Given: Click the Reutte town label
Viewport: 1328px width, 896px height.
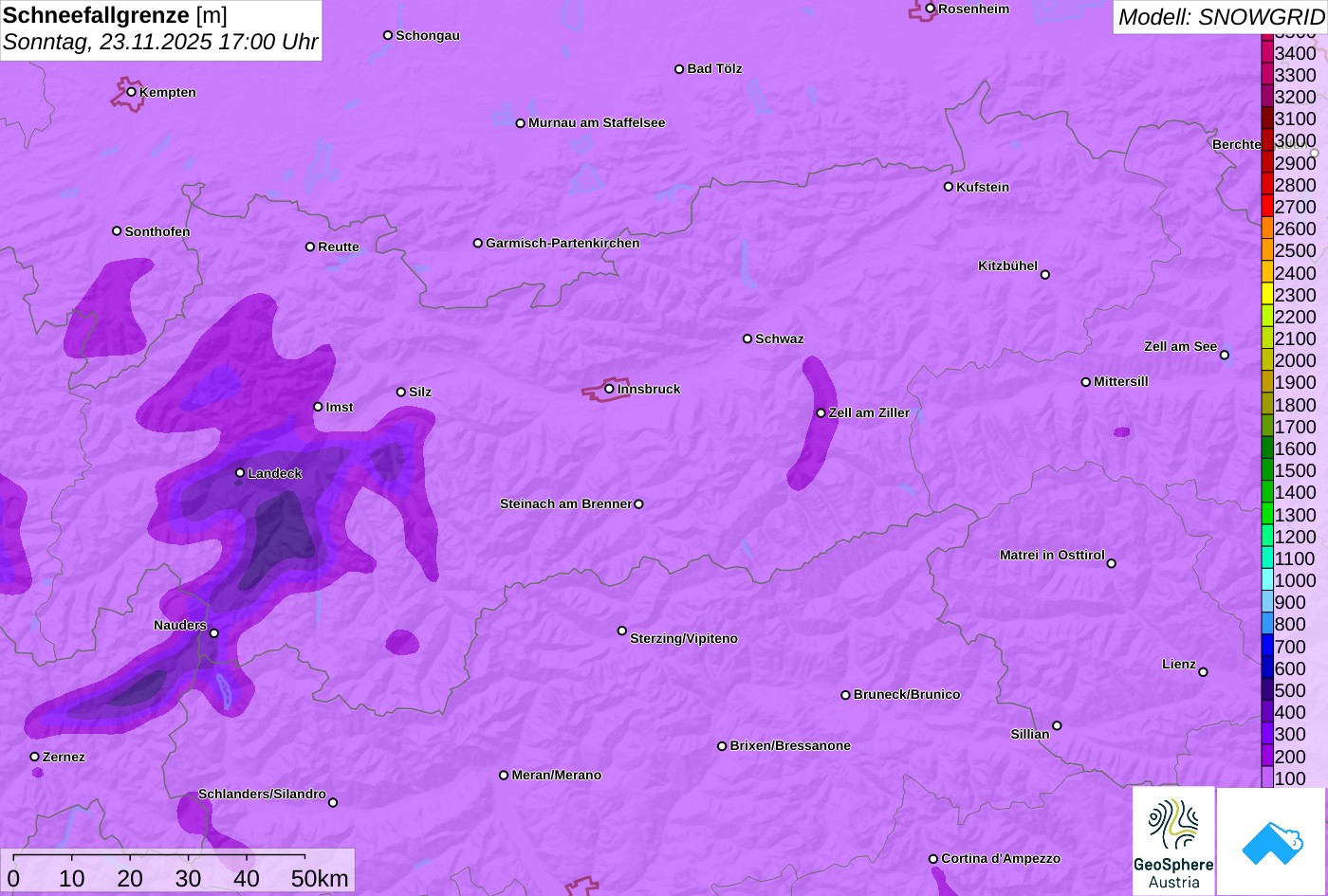Looking at the screenshot, I should coord(339,247).
